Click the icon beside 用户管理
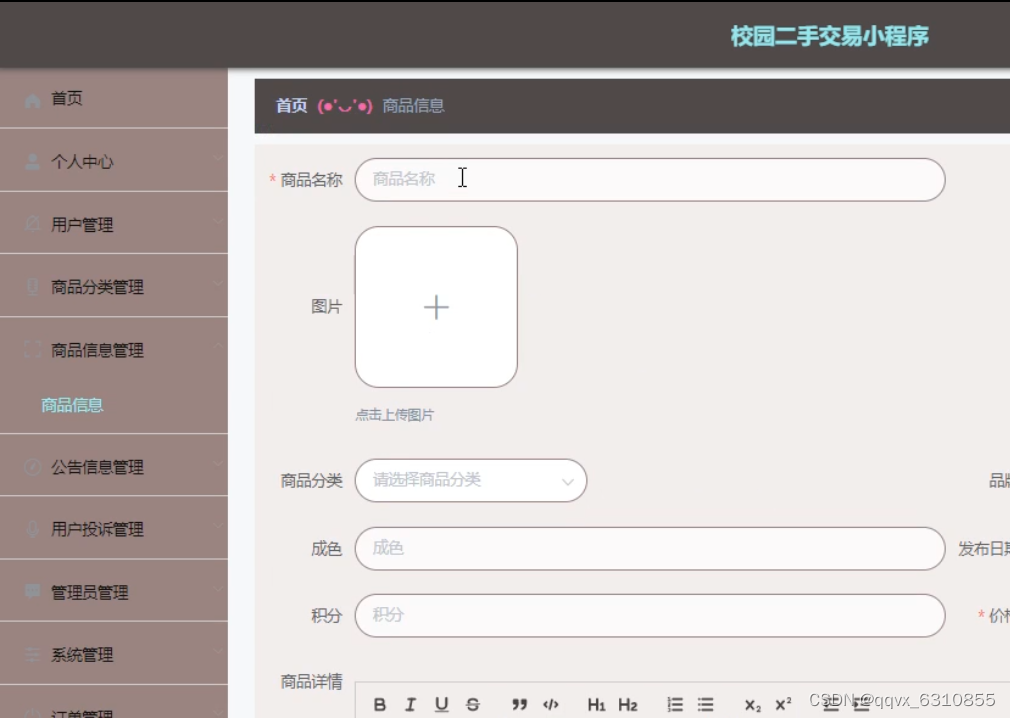This screenshot has height=718, width=1010. tap(32, 224)
